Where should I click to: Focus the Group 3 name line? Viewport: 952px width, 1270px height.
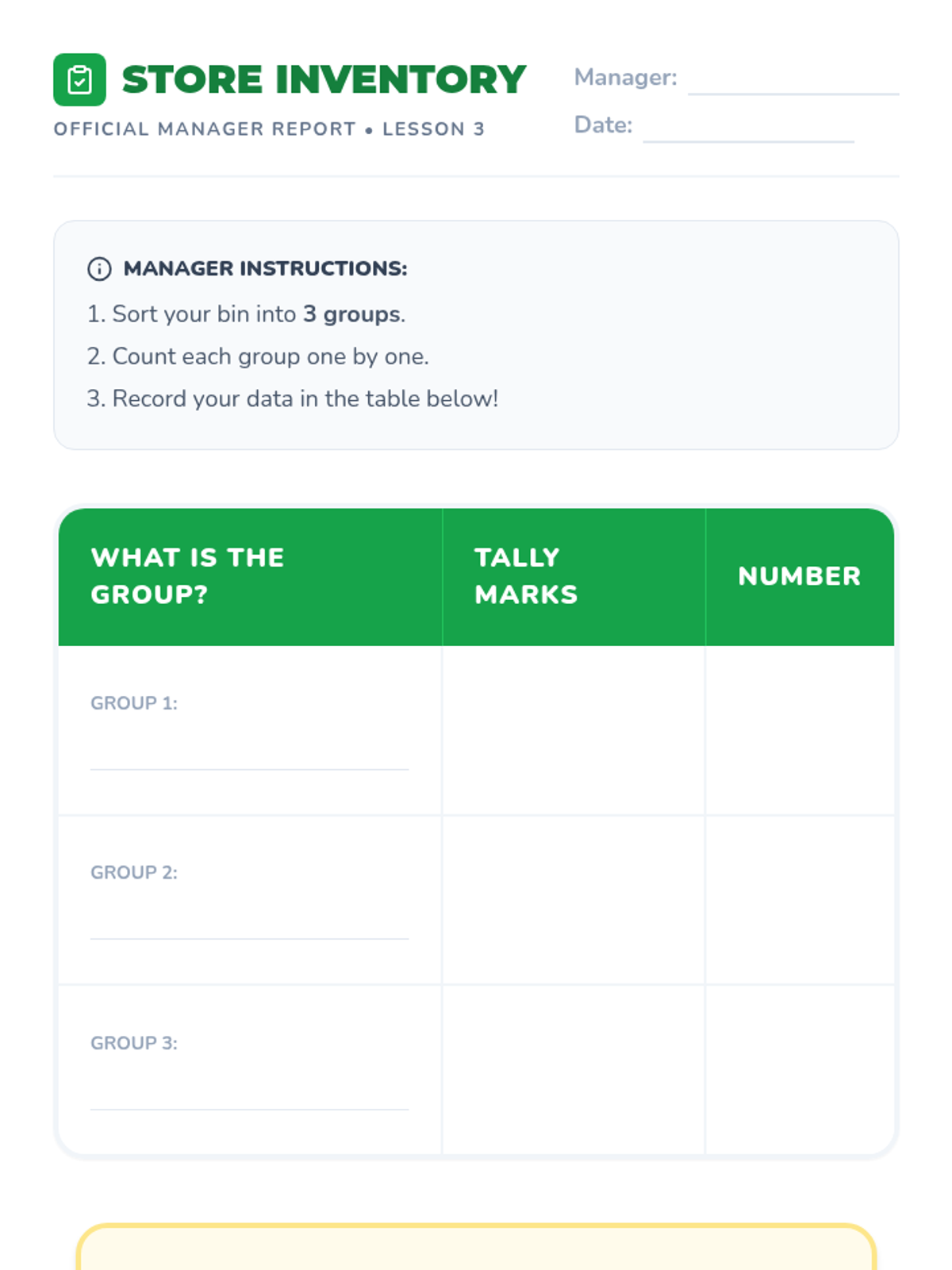point(249,1098)
